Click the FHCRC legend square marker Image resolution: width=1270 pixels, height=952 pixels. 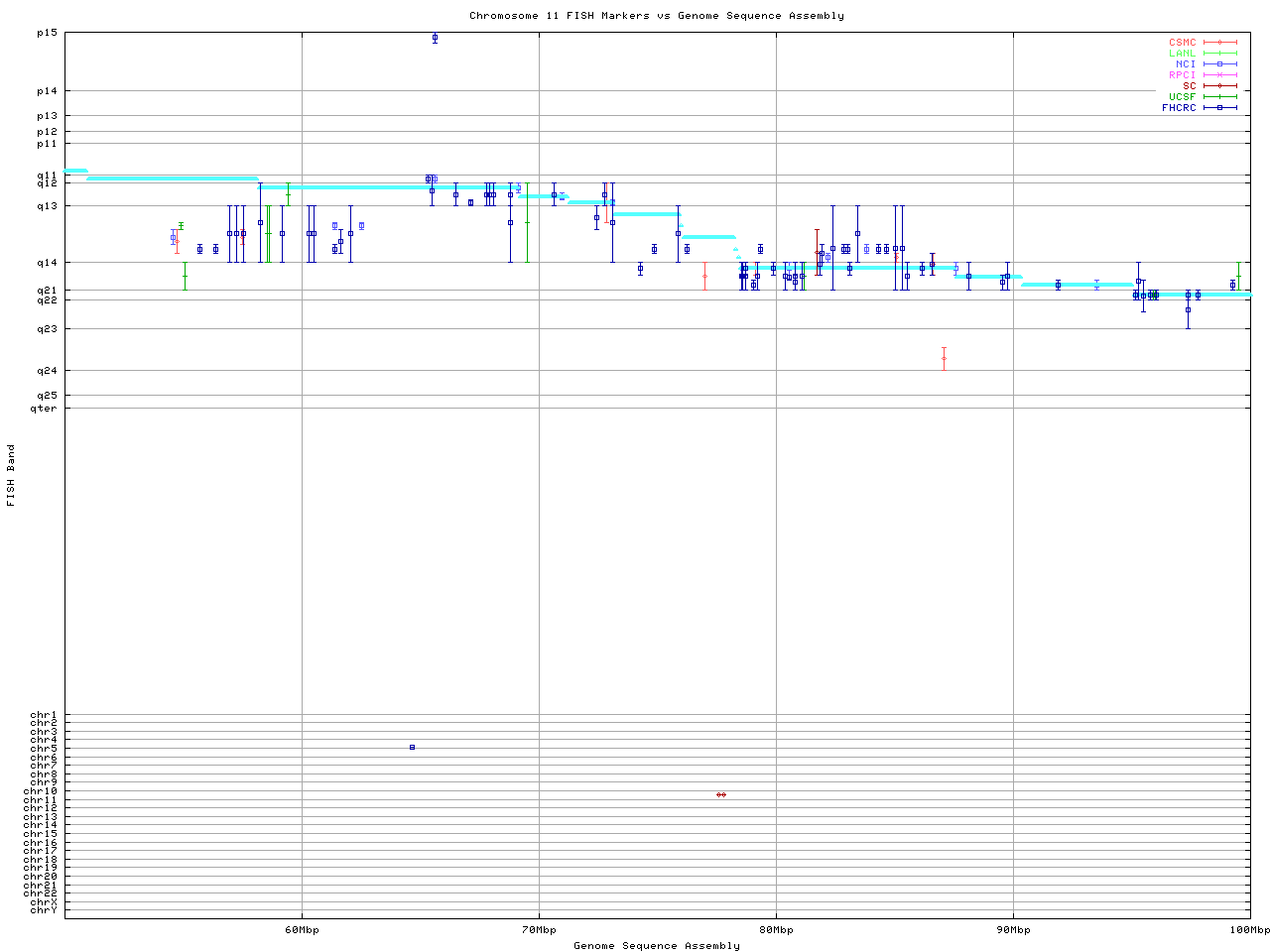click(1219, 108)
